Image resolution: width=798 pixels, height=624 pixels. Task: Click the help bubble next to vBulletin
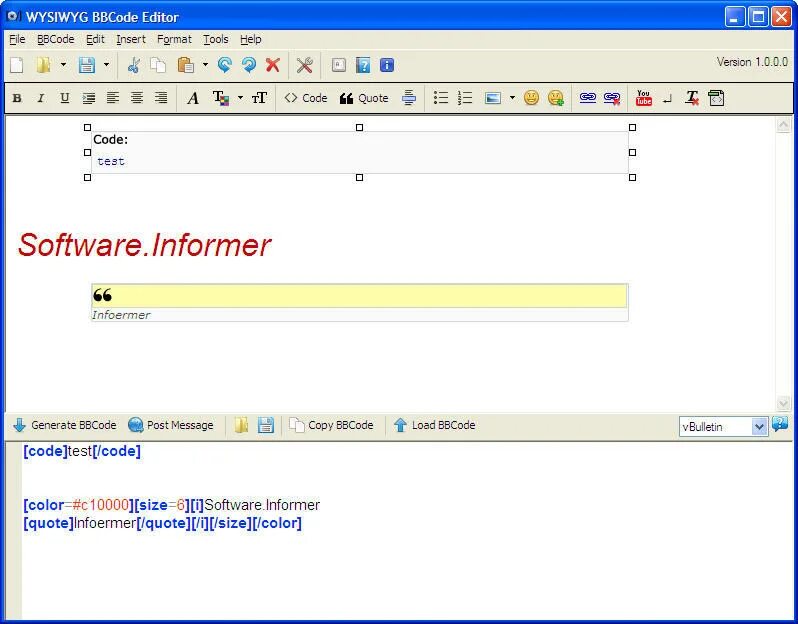click(780, 423)
